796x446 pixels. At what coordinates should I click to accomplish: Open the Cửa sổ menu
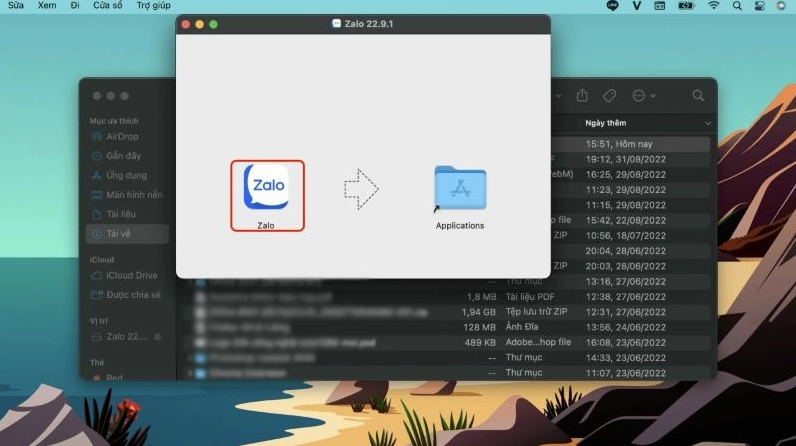coord(109,6)
